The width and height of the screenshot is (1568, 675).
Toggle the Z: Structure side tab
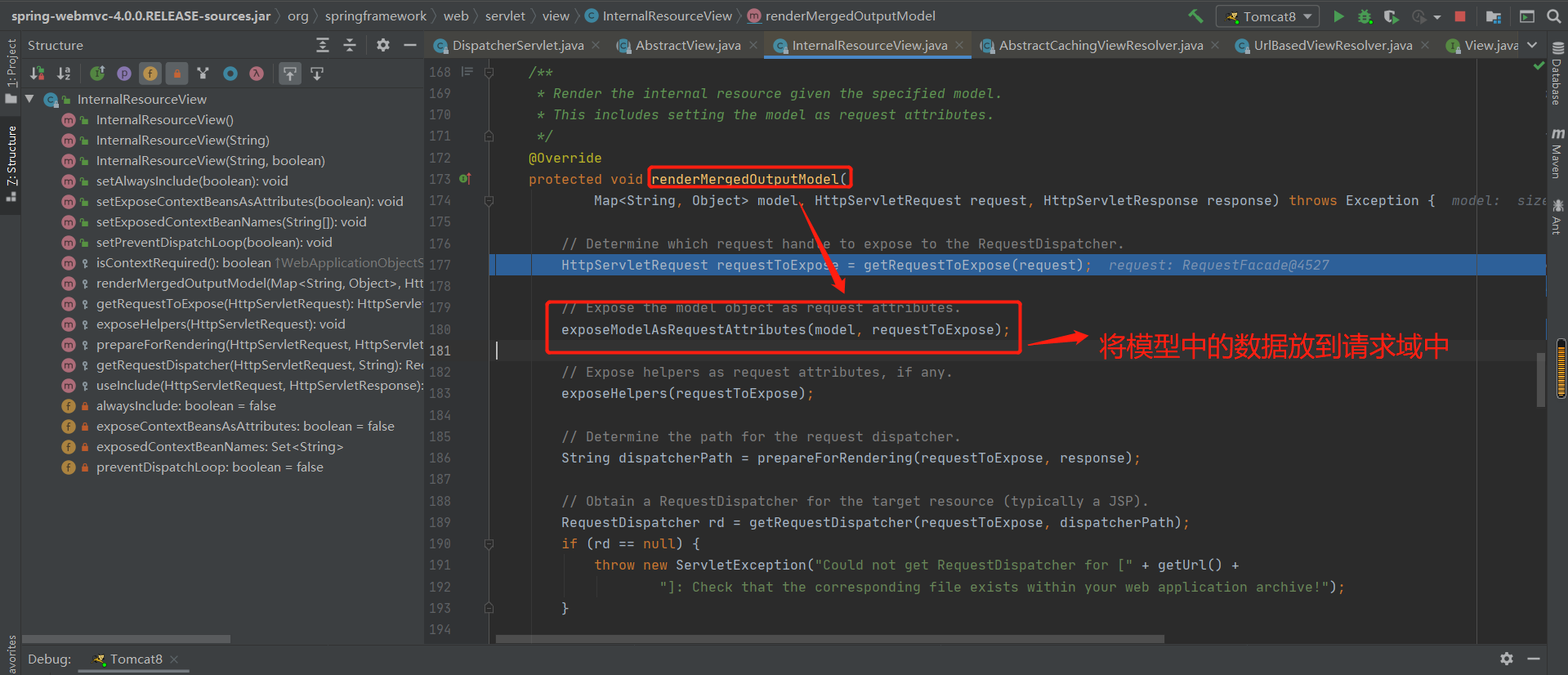pyautogui.click(x=11, y=163)
